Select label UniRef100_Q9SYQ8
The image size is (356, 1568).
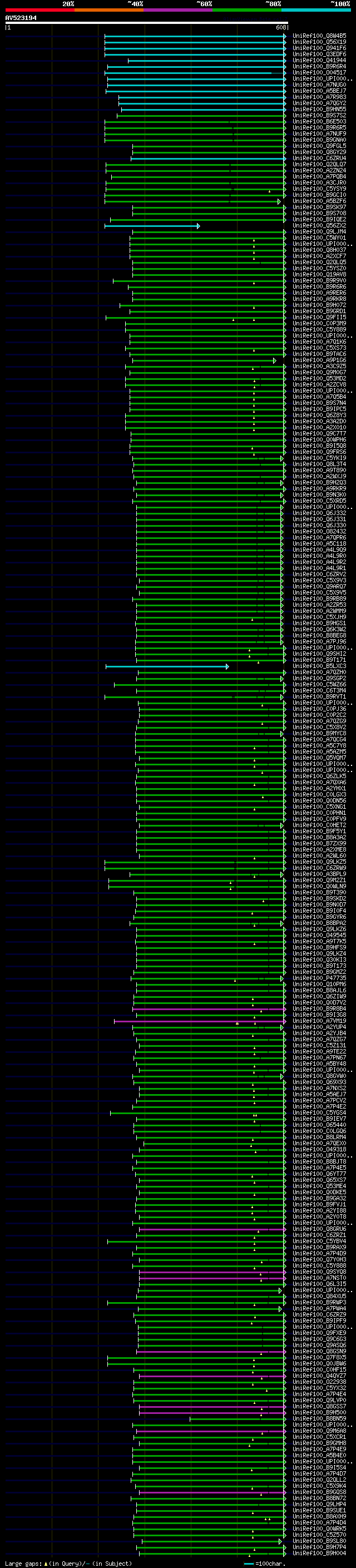(319, 1272)
